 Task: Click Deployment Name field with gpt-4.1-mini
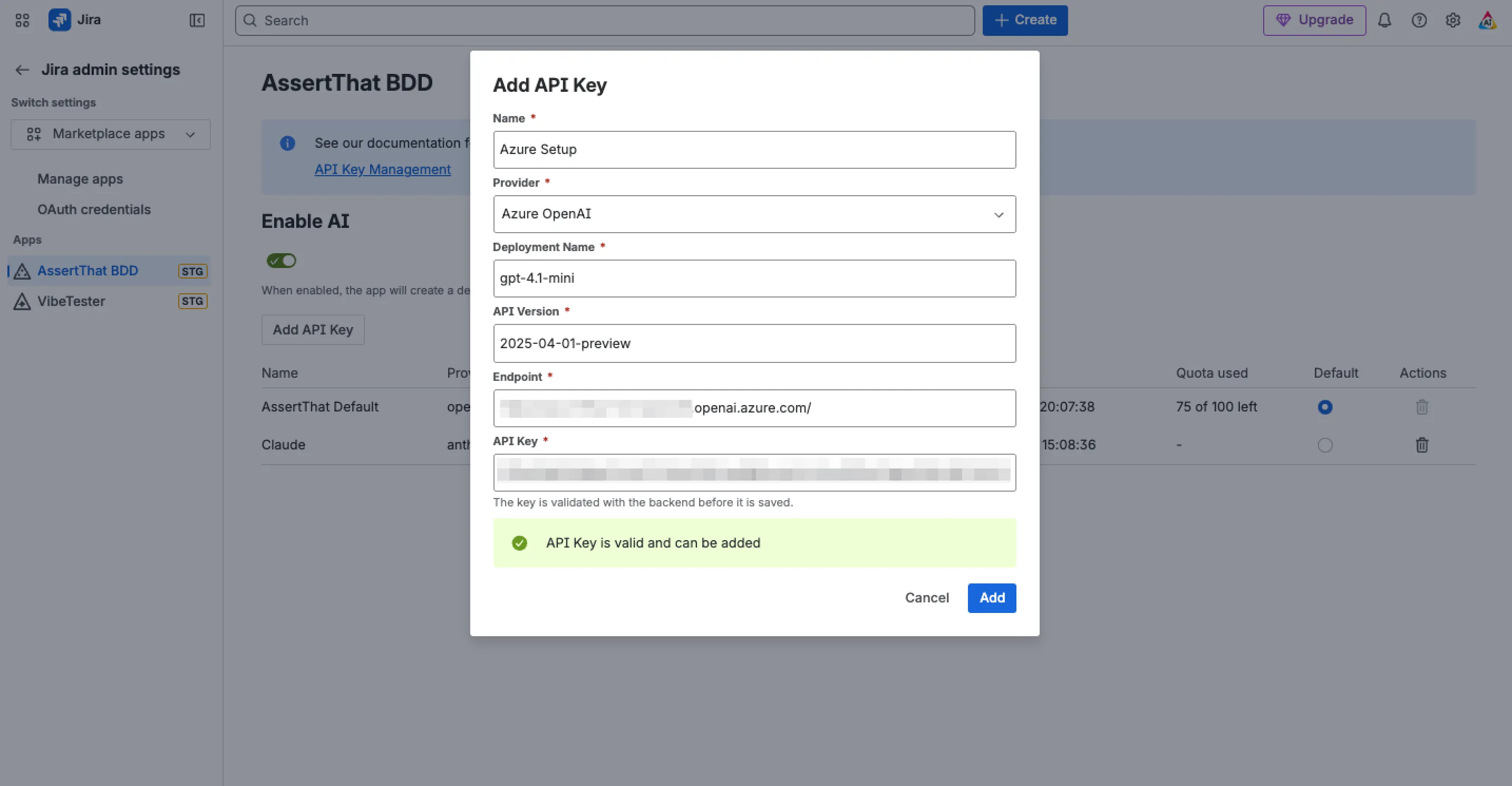pos(754,279)
